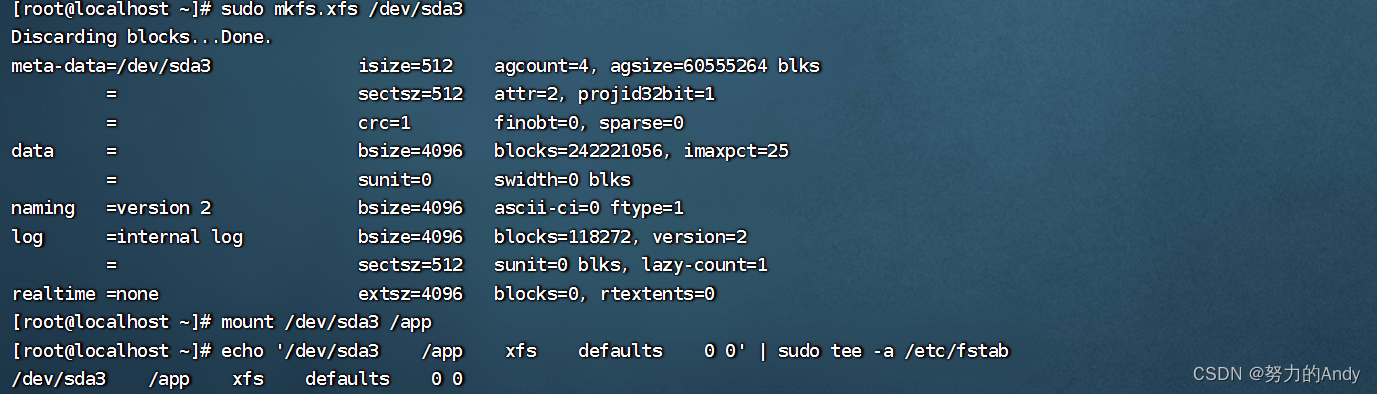Click the meta-data=/dev/sda3 text
The image size is (1377, 394).
tap(111, 67)
